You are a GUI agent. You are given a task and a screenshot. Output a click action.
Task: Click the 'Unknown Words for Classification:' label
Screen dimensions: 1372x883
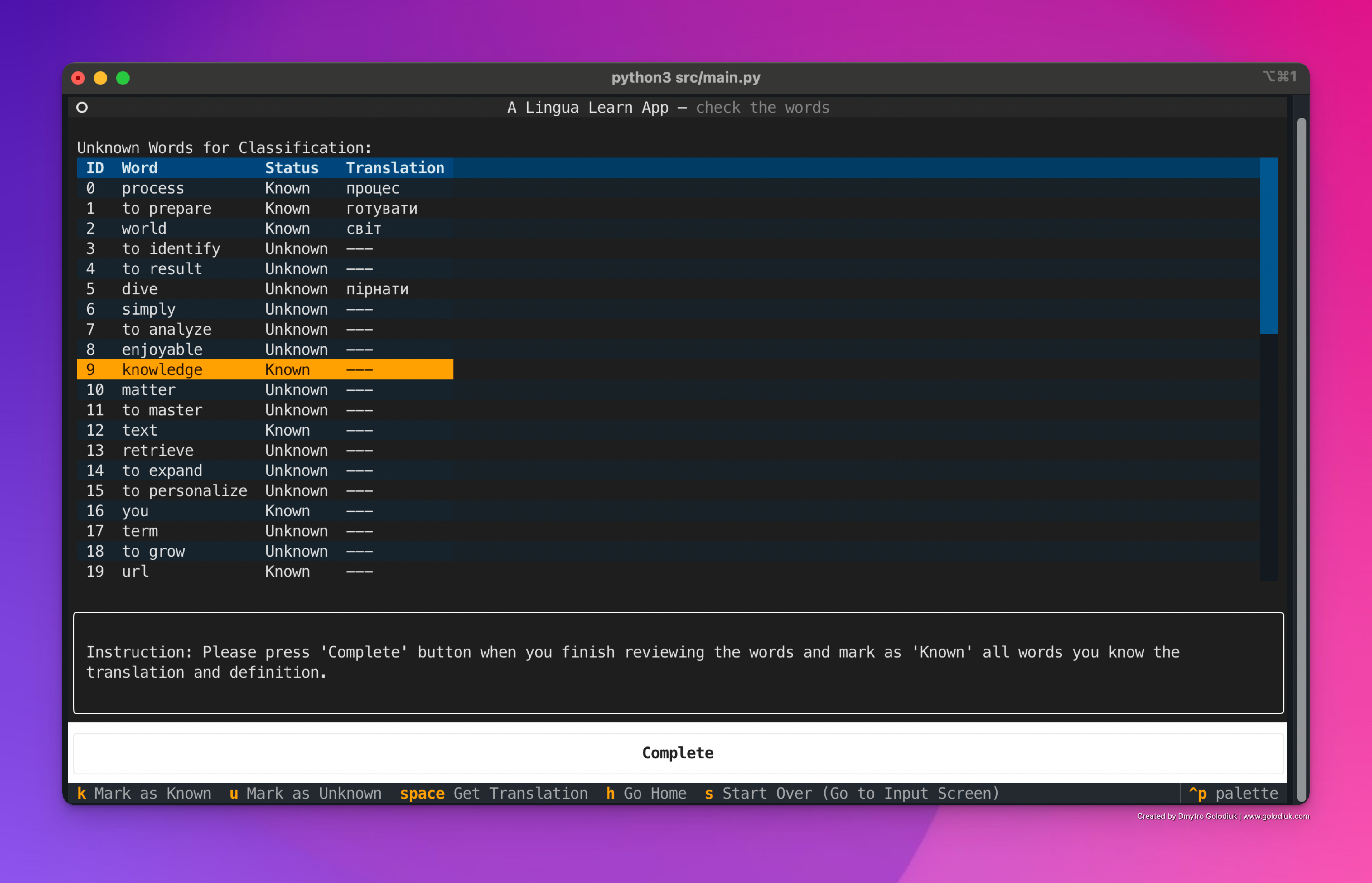click(x=224, y=147)
